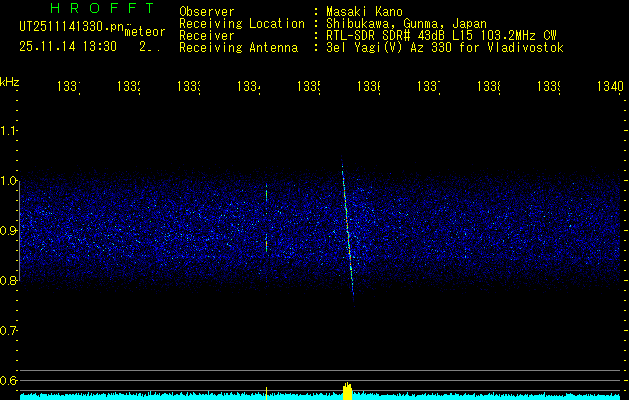Image resolution: width=629 pixels, height=400 pixels.
Task: Click the 1.1 kHz frequency tick
Action: pyautogui.click(x=9, y=131)
